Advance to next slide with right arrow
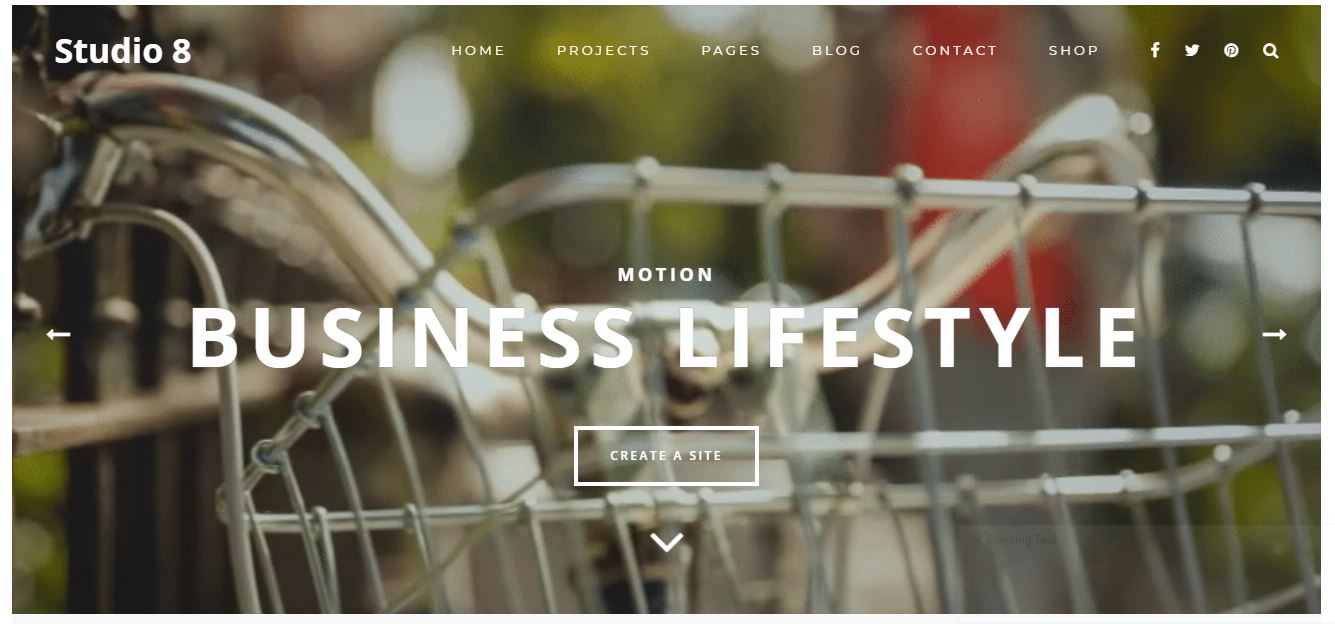This screenshot has width=1335, height=624. click(1274, 334)
